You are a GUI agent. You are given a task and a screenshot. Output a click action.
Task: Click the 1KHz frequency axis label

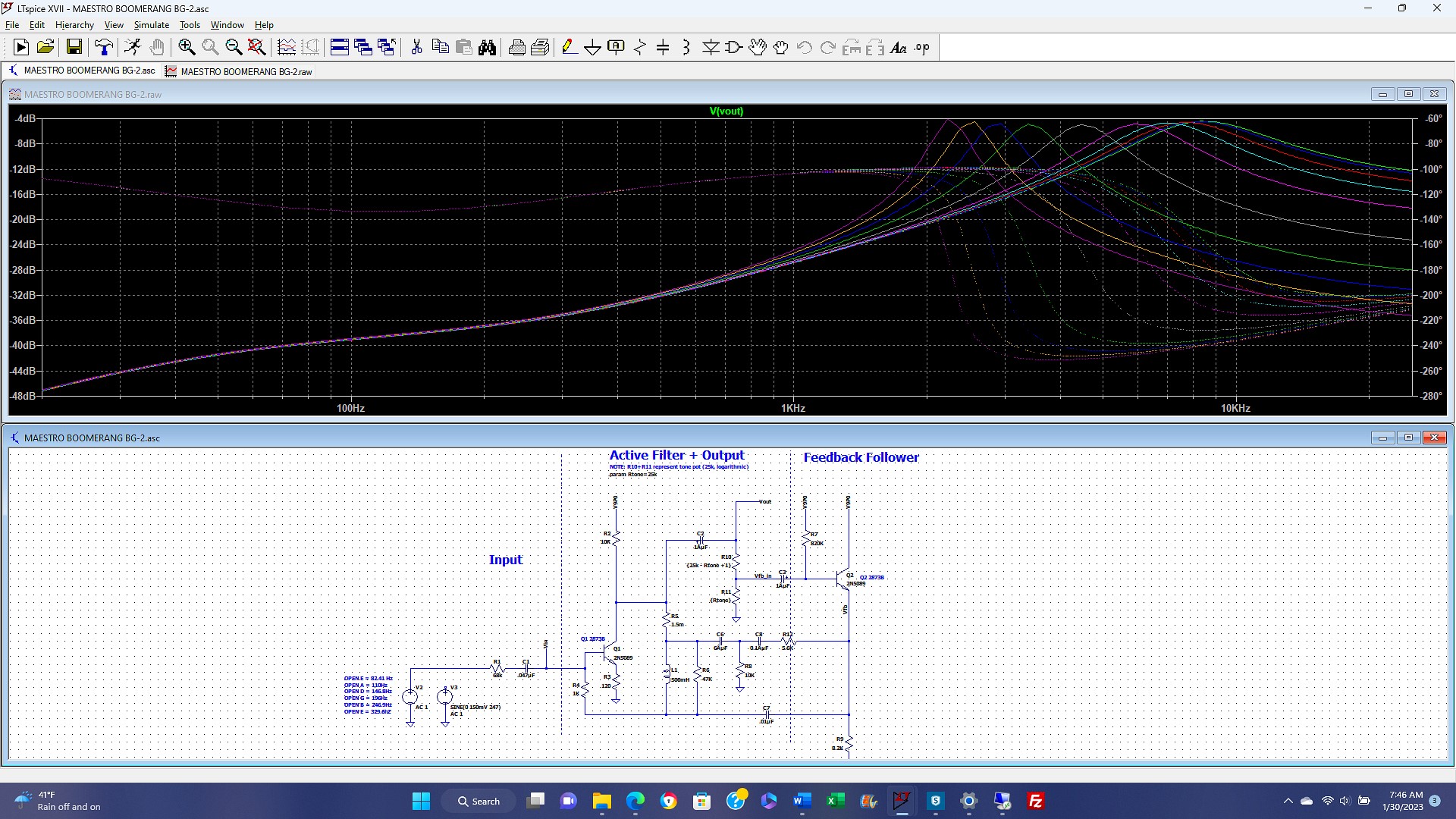point(792,408)
